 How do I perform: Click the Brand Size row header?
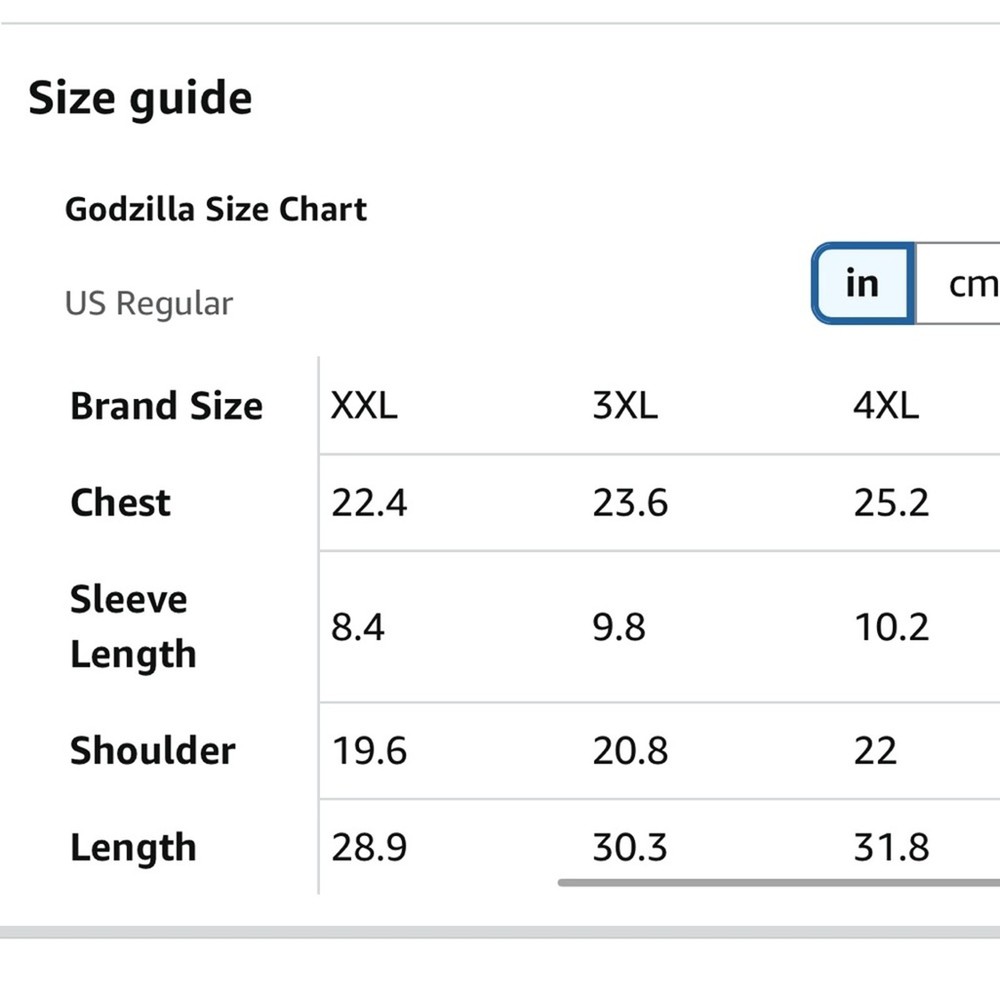click(166, 406)
